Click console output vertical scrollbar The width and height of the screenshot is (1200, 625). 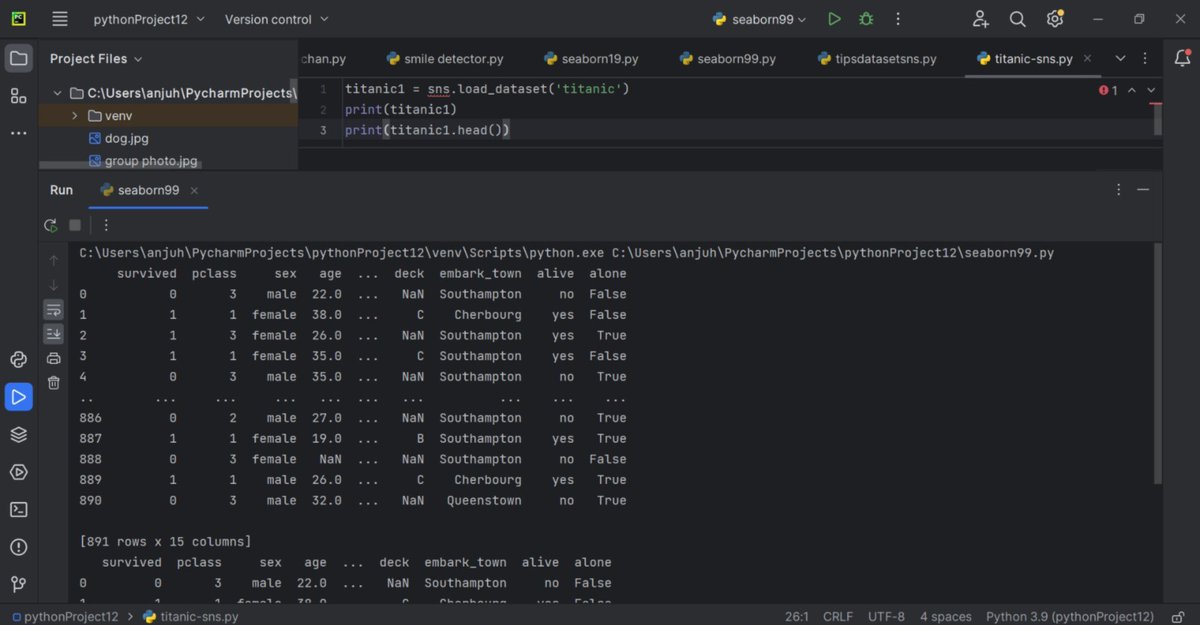click(1159, 365)
